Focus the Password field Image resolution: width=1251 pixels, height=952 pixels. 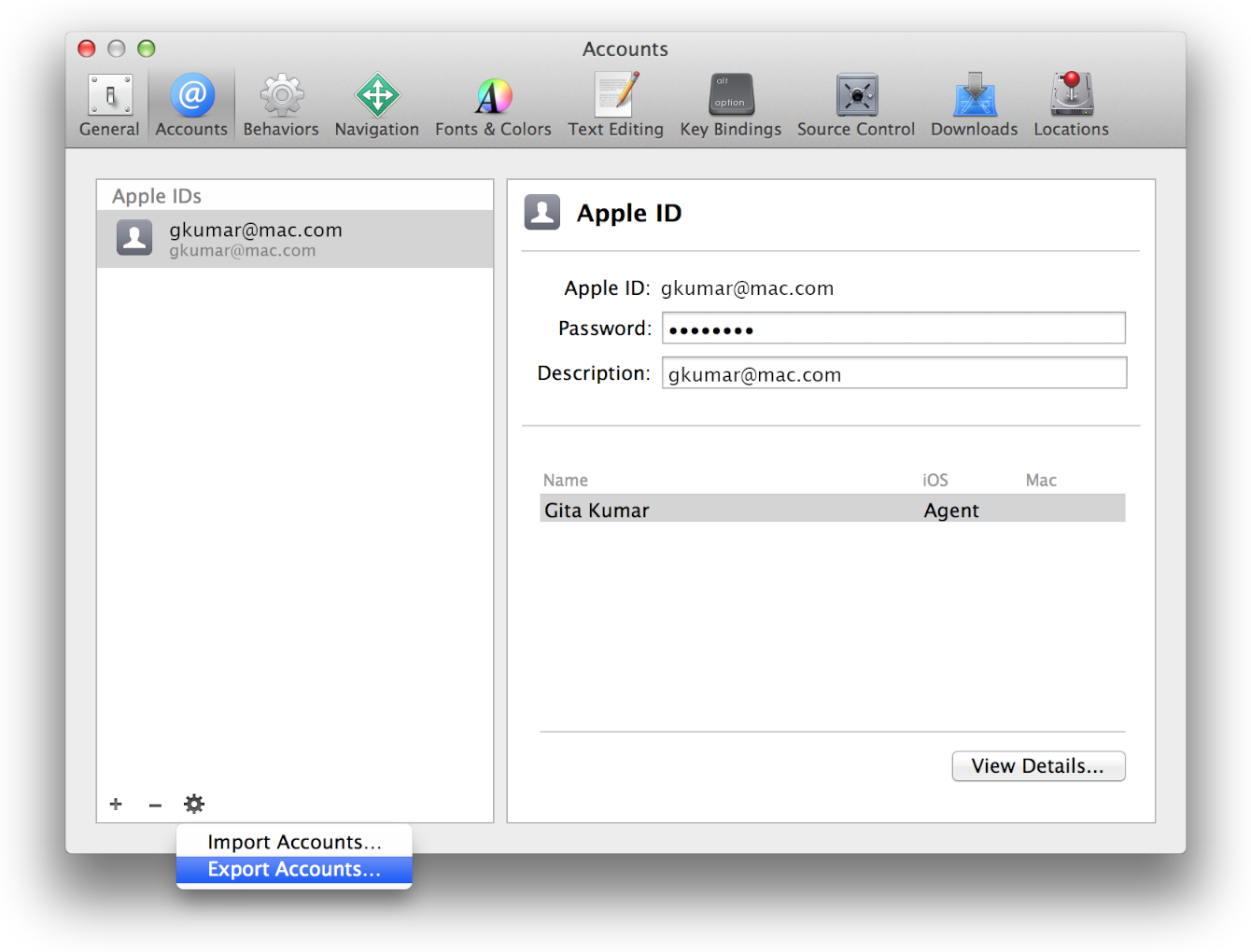point(893,329)
